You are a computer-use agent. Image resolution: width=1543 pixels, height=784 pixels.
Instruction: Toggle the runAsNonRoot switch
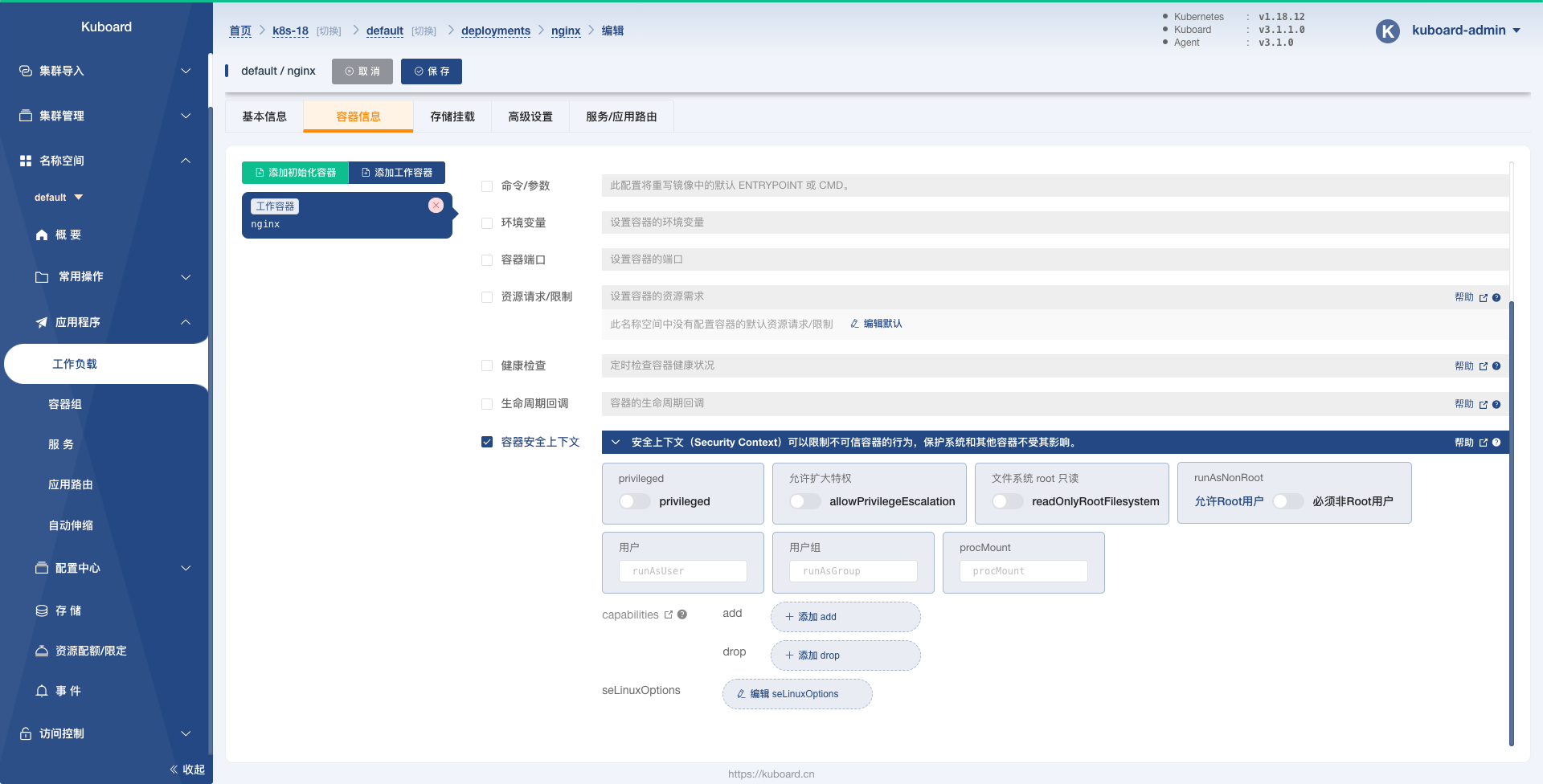point(1288,501)
